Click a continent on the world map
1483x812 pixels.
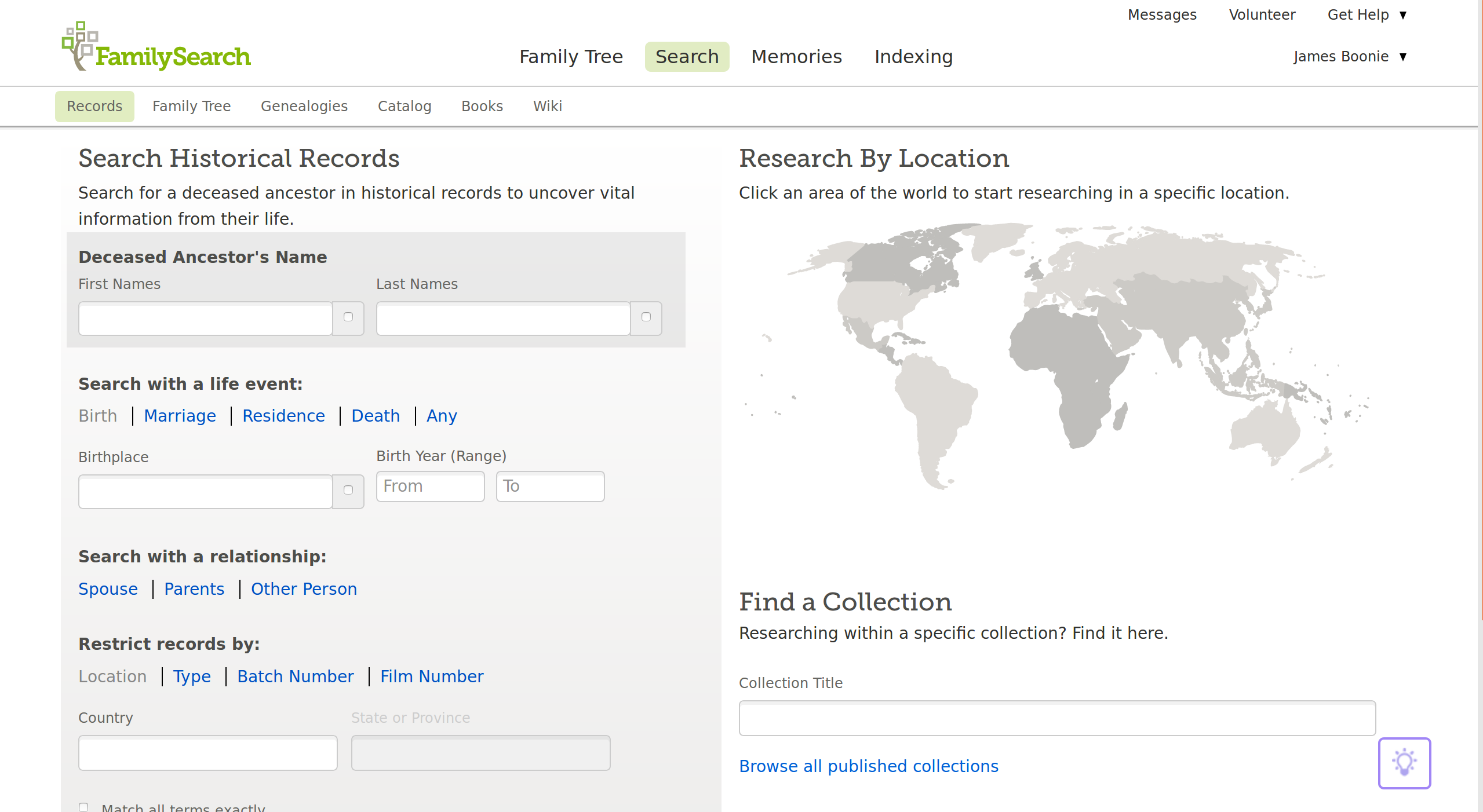pyautogui.click(x=1065, y=360)
